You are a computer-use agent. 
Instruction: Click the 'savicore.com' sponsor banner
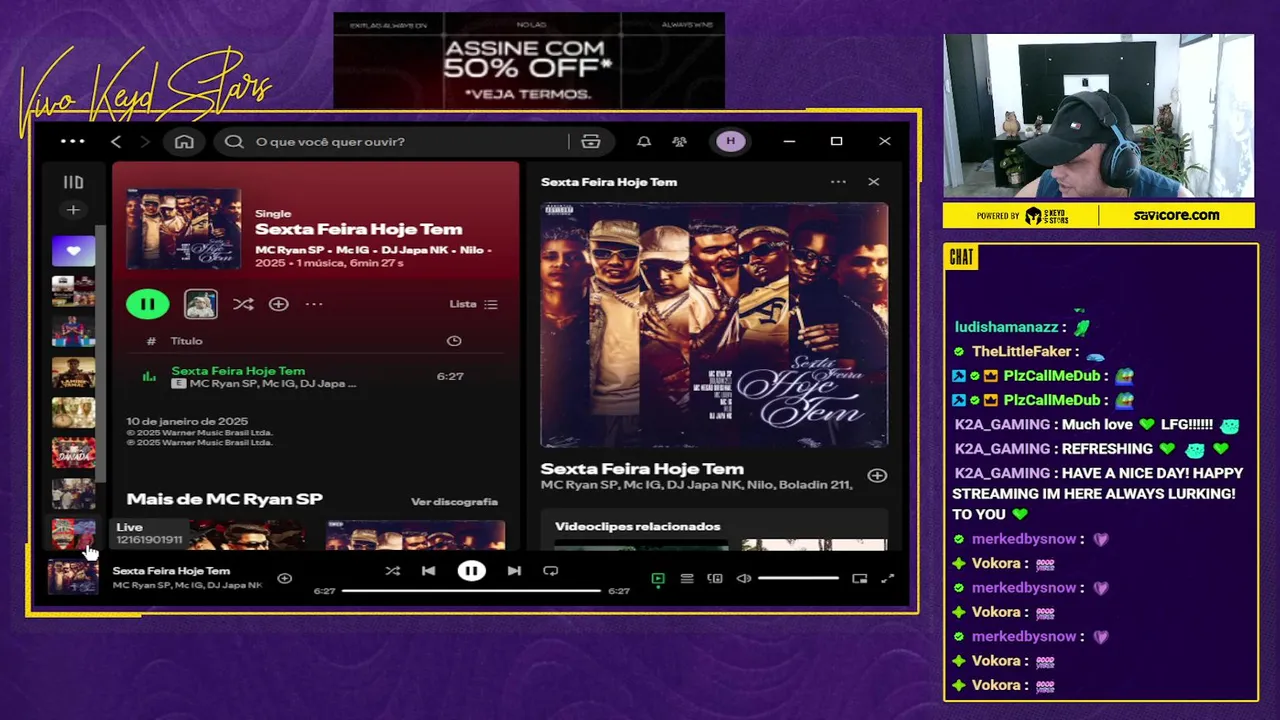(x=1176, y=215)
